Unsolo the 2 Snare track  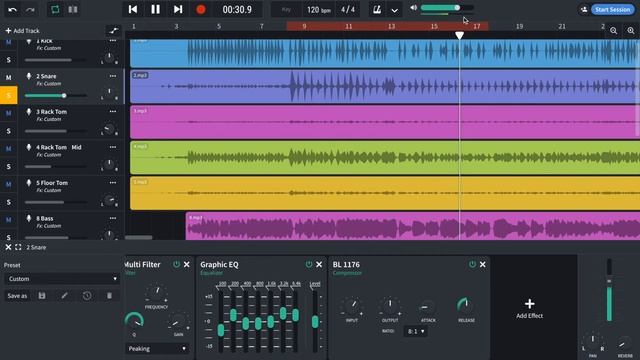coord(9,95)
